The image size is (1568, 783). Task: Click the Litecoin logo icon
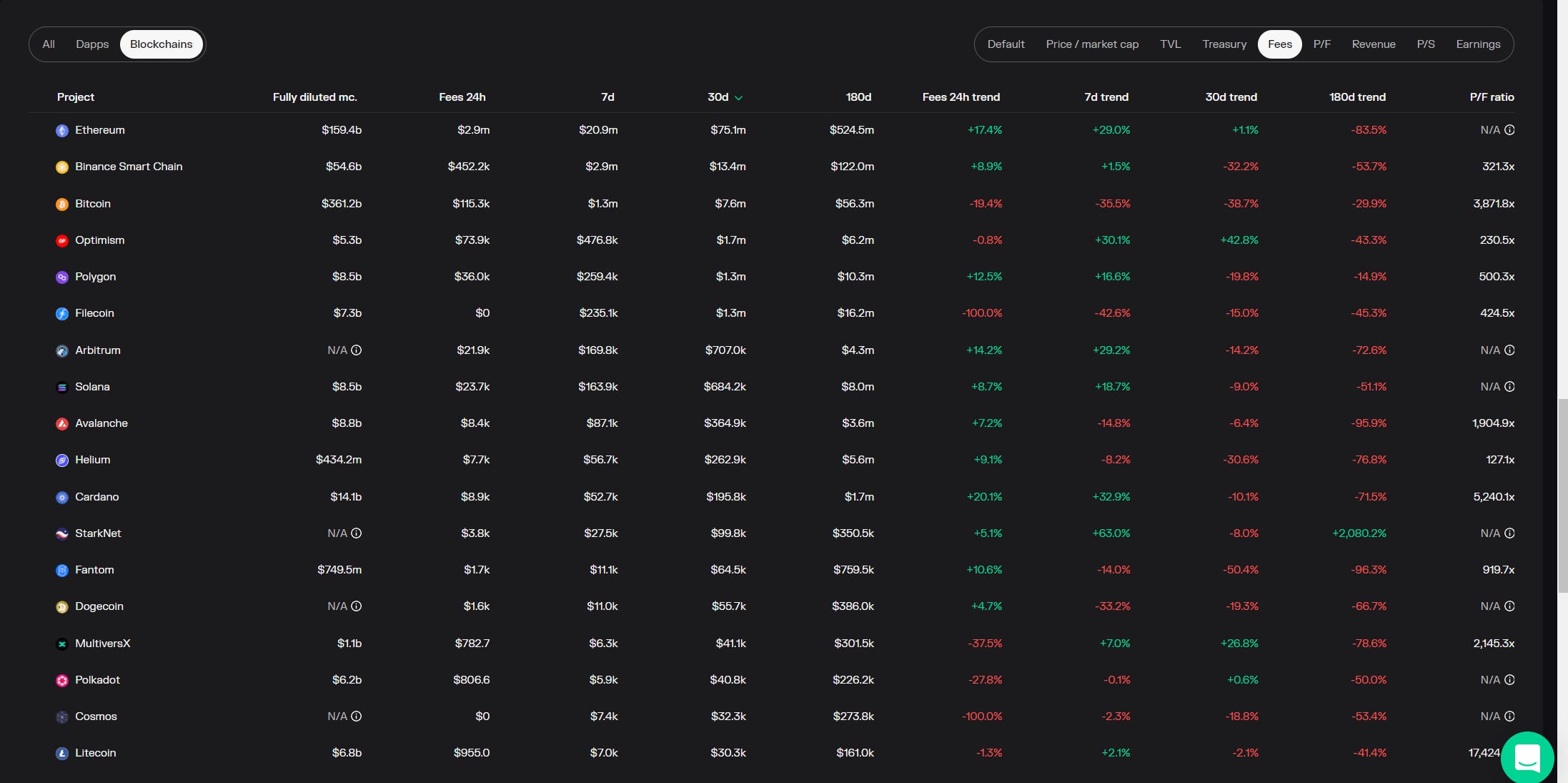pyautogui.click(x=62, y=754)
